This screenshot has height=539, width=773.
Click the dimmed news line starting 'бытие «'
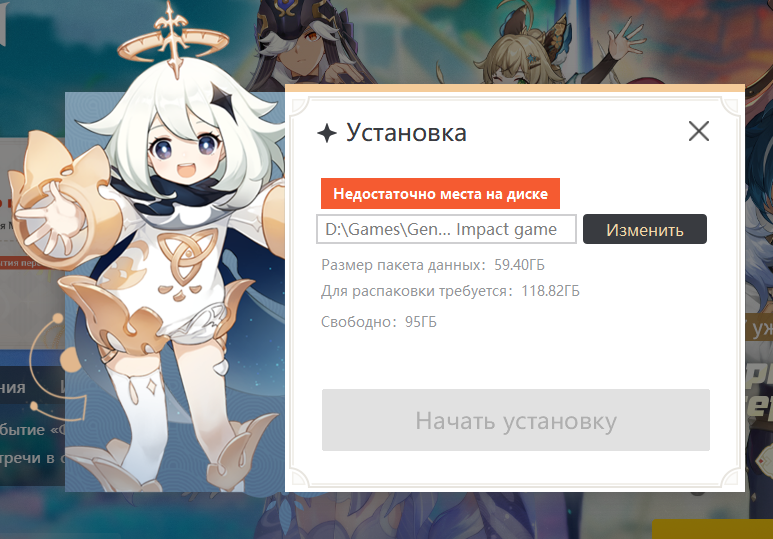coord(33,430)
